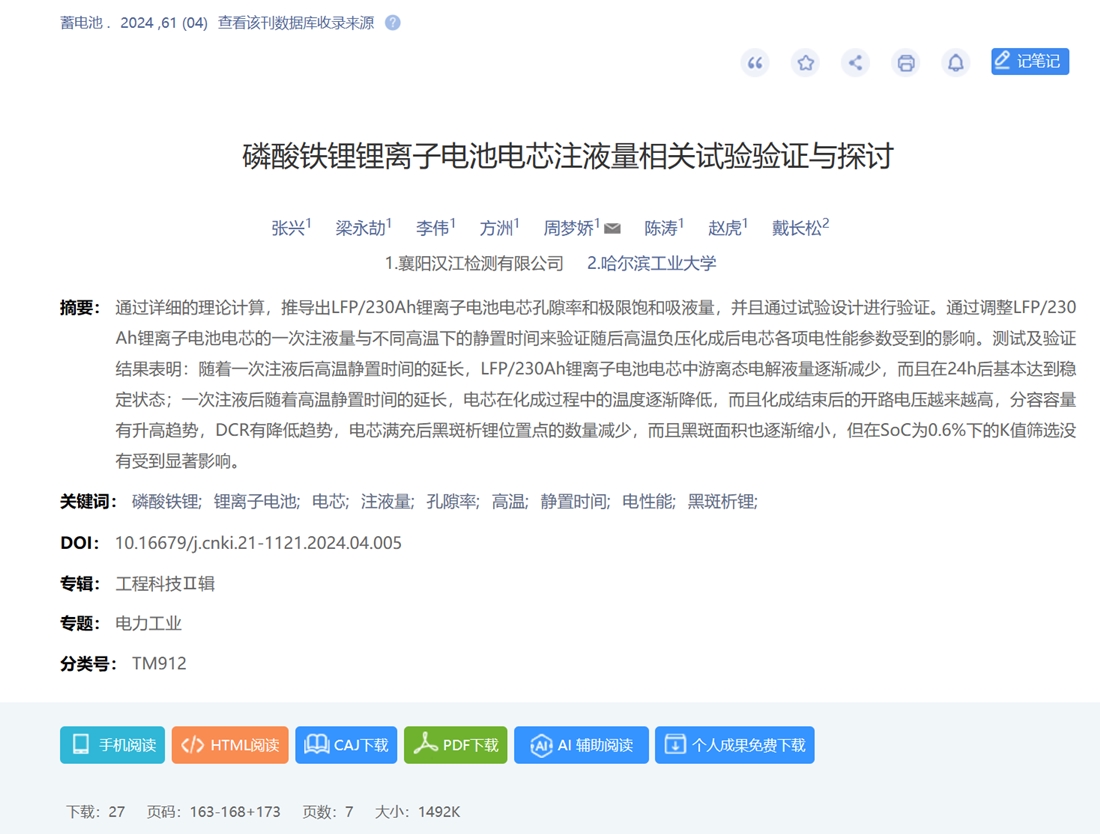This screenshot has width=1100, height=834.
Task: Share the article using share icon
Action: pos(855,62)
